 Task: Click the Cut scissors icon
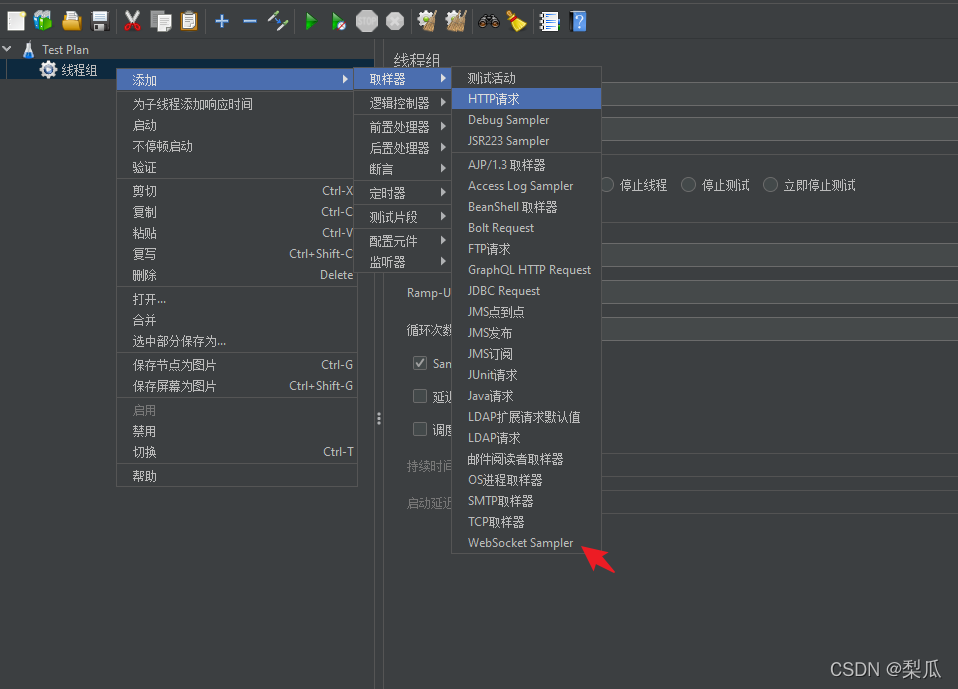[x=132, y=21]
